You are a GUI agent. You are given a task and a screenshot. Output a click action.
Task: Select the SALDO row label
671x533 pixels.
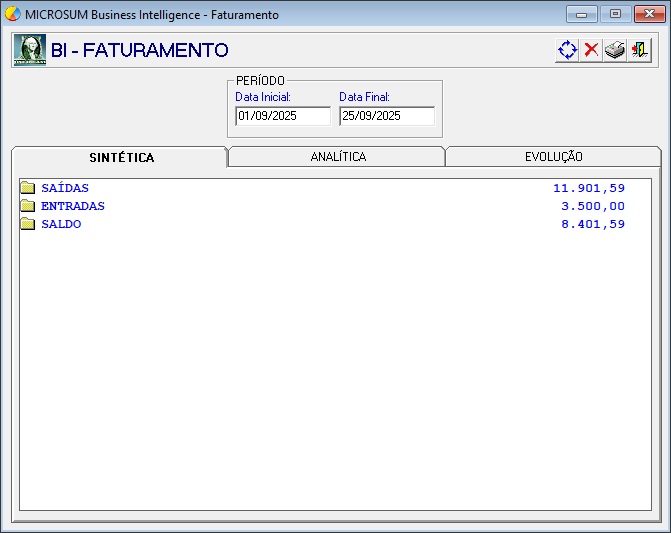(x=61, y=224)
